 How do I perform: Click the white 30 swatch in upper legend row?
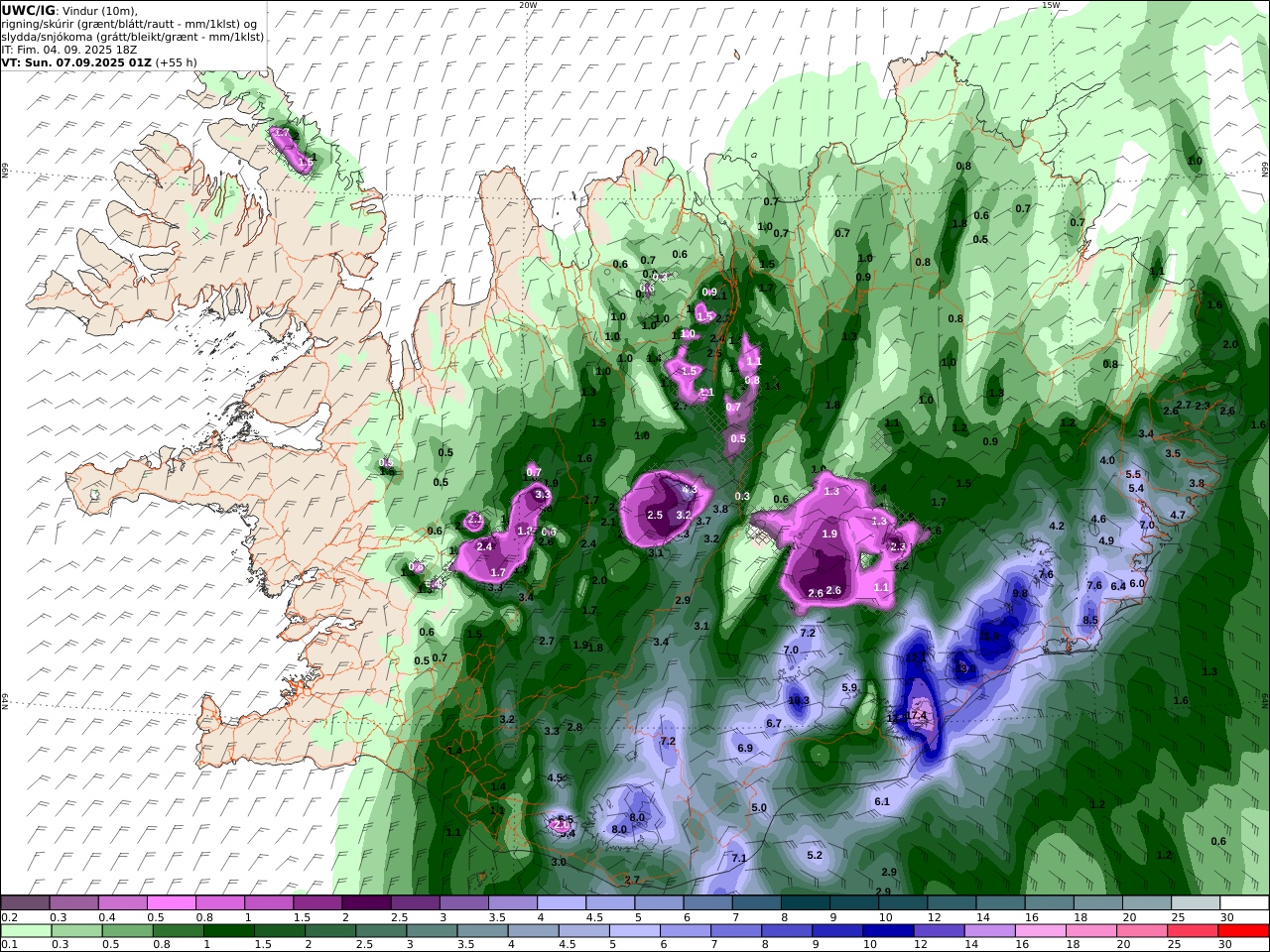pyautogui.click(x=1244, y=903)
